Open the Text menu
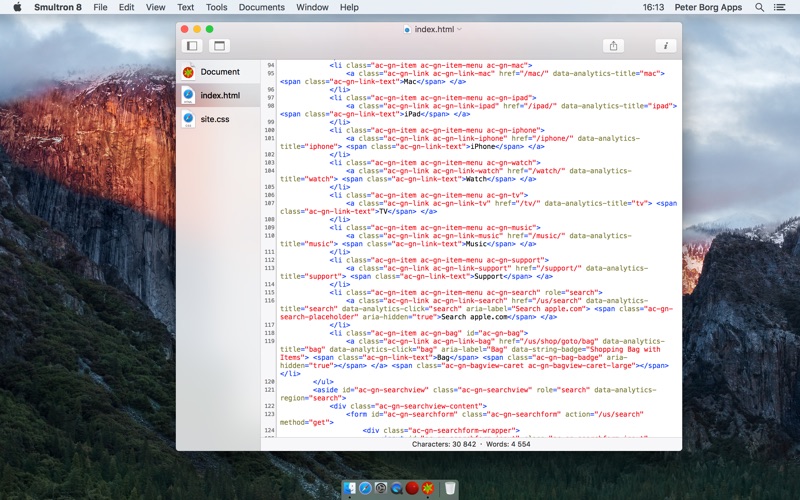This screenshot has height=500, width=800. 185,7
